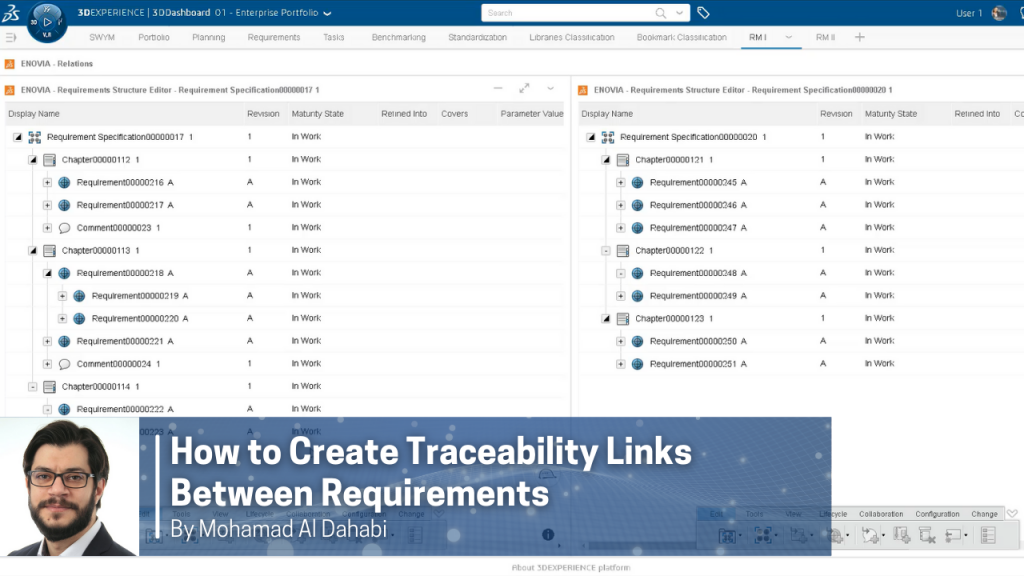Click the add new tab plus icon
The height and width of the screenshot is (576, 1024).
(x=859, y=37)
